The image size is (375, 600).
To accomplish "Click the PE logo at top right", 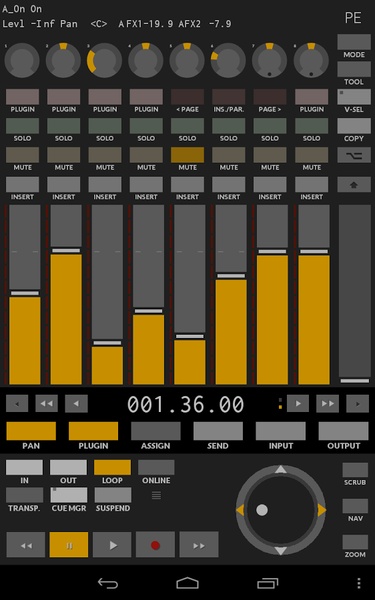I will coord(353,18).
